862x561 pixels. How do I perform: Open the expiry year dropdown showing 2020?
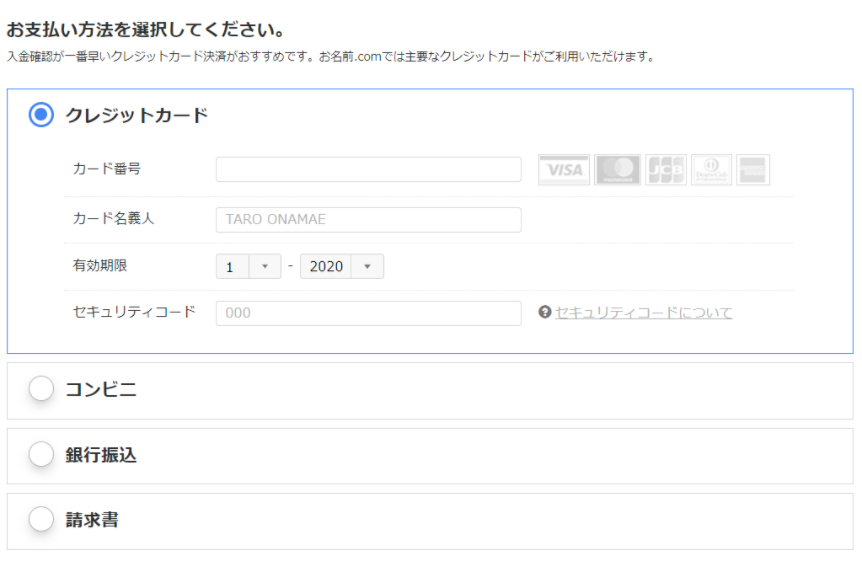342,266
